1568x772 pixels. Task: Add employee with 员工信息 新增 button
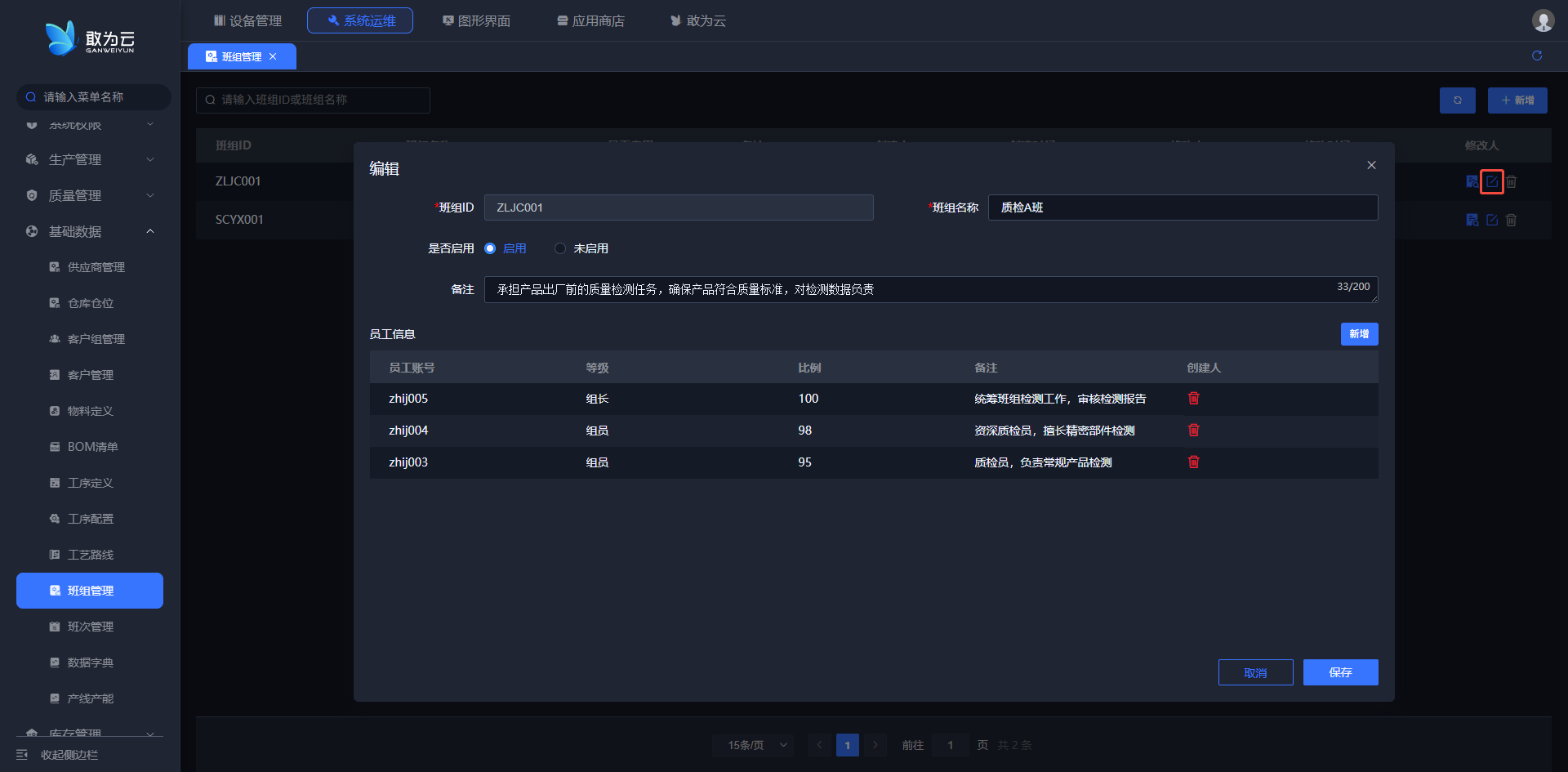pos(1359,334)
